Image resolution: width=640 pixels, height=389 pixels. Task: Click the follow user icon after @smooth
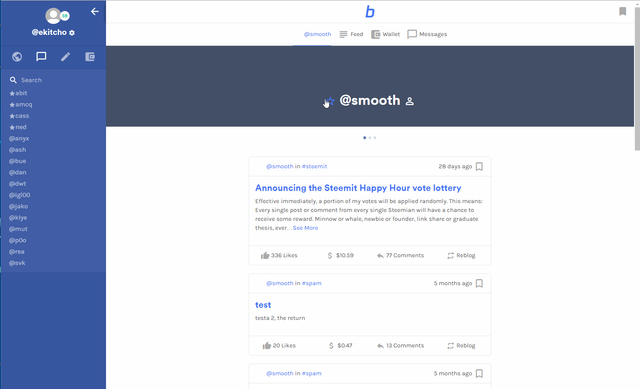coord(410,101)
